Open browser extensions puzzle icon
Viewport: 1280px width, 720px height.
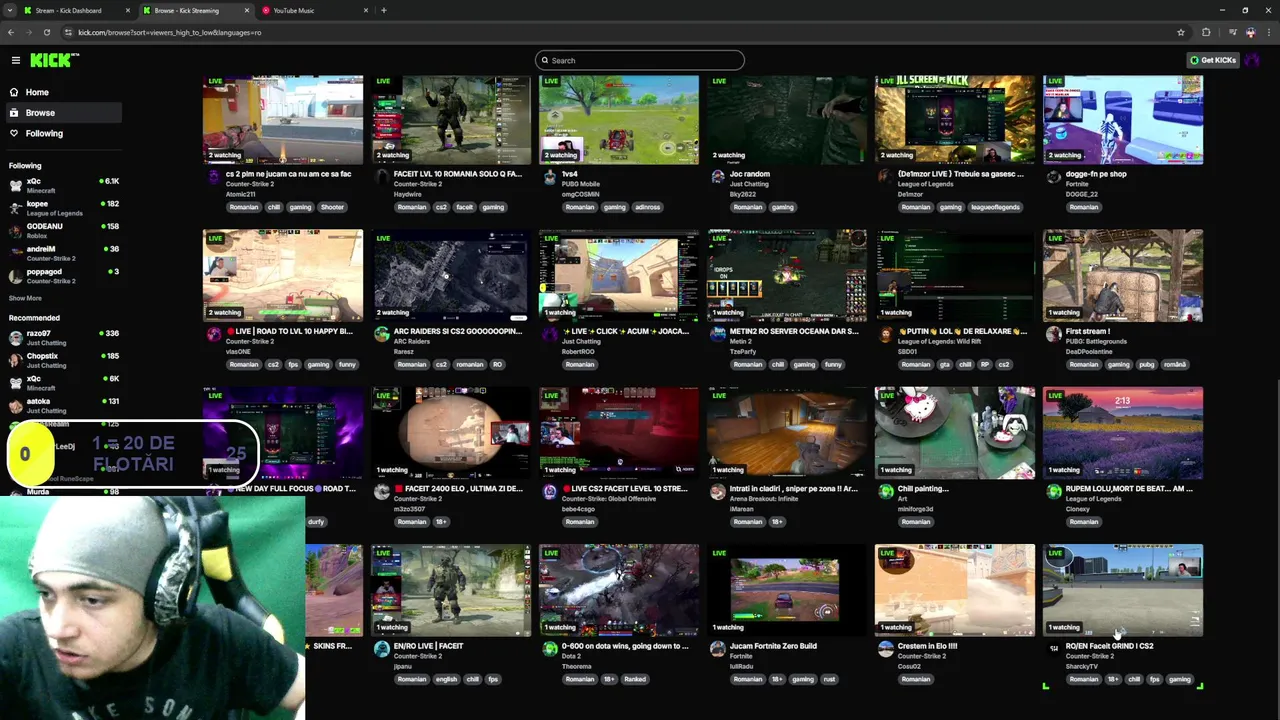[1206, 32]
